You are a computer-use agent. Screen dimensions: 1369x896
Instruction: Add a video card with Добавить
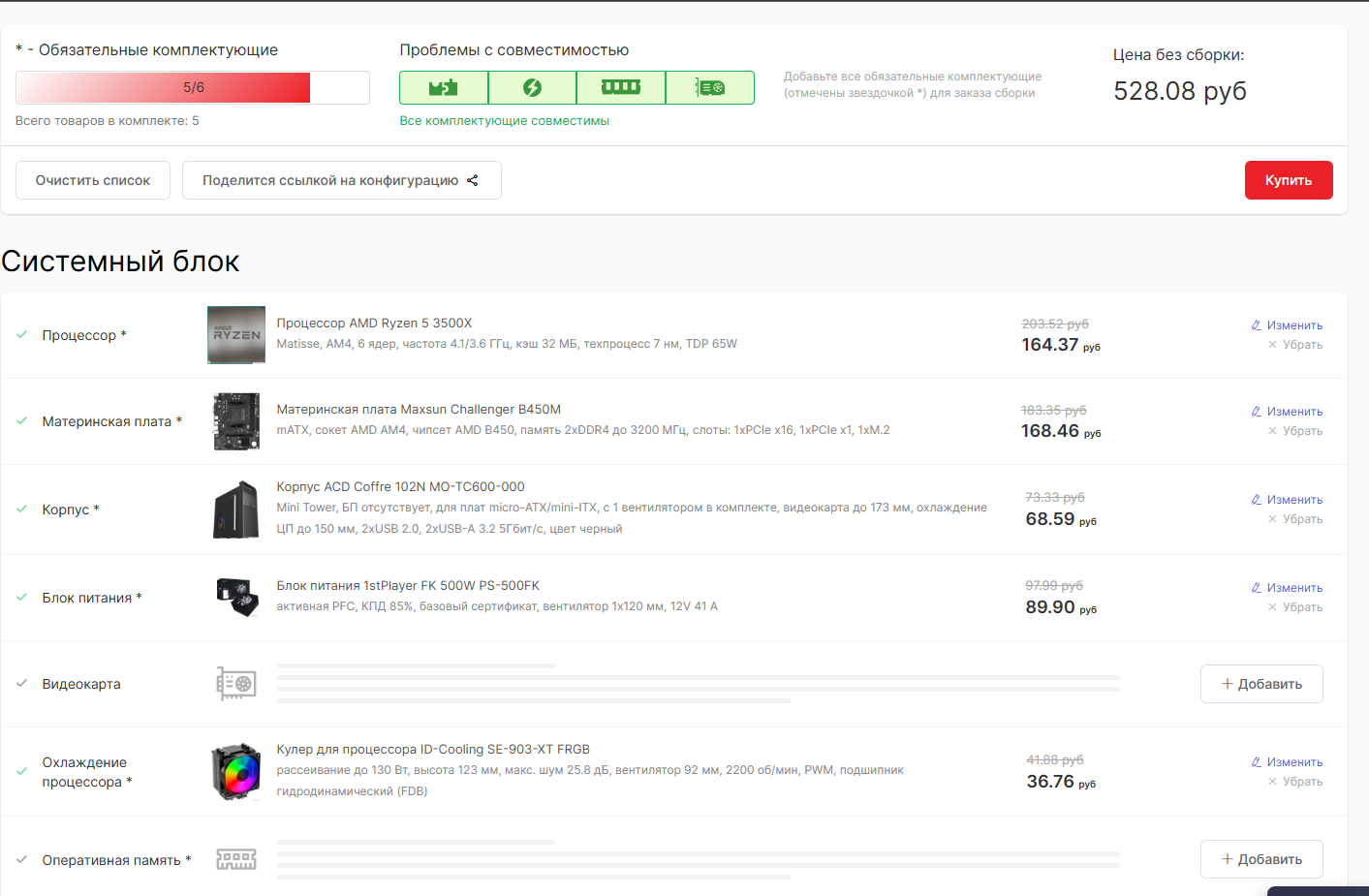[x=1261, y=684]
